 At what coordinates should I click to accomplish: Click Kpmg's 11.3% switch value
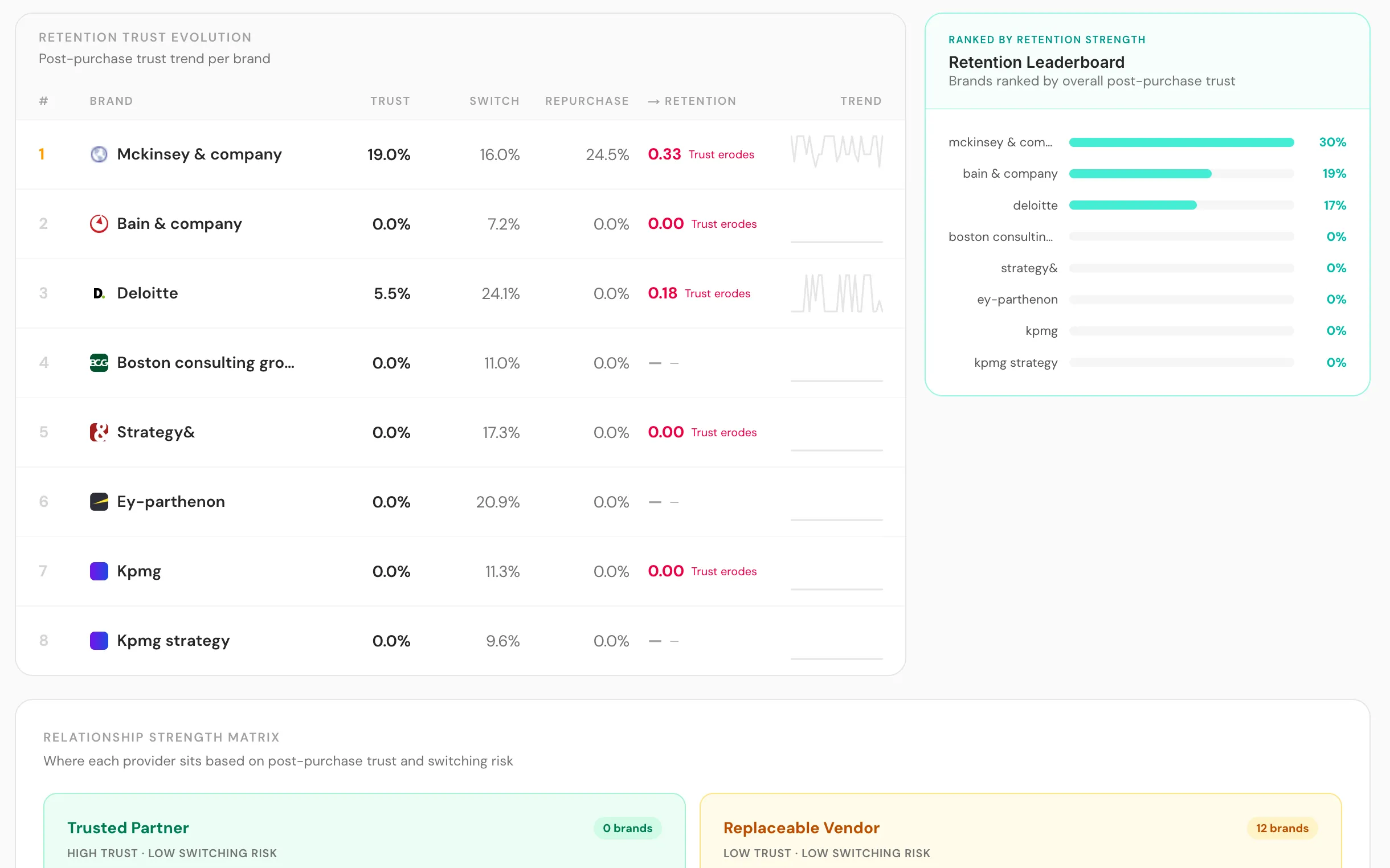502,571
